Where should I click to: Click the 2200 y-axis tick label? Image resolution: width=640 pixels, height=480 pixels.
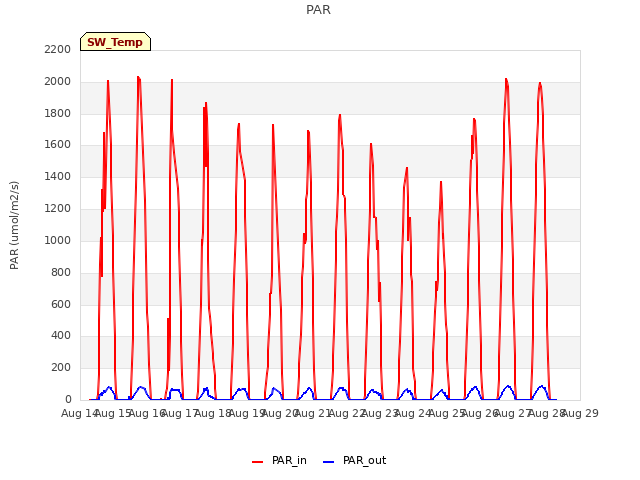pyautogui.click(x=58, y=49)
